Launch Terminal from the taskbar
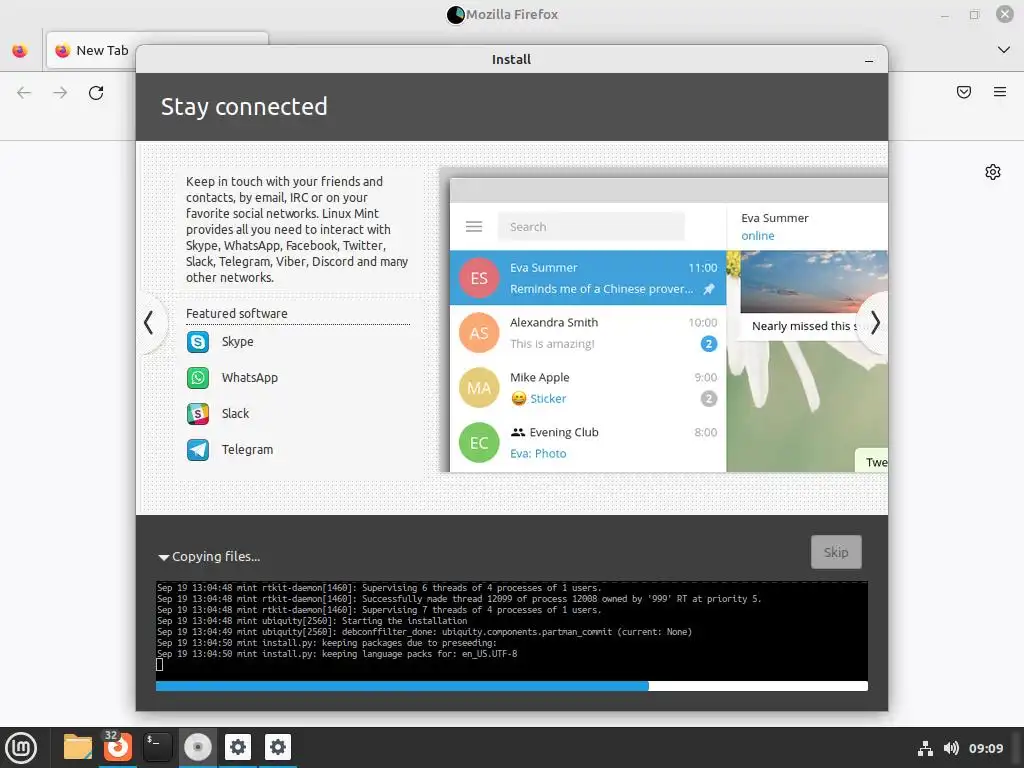 pos(157,747)
